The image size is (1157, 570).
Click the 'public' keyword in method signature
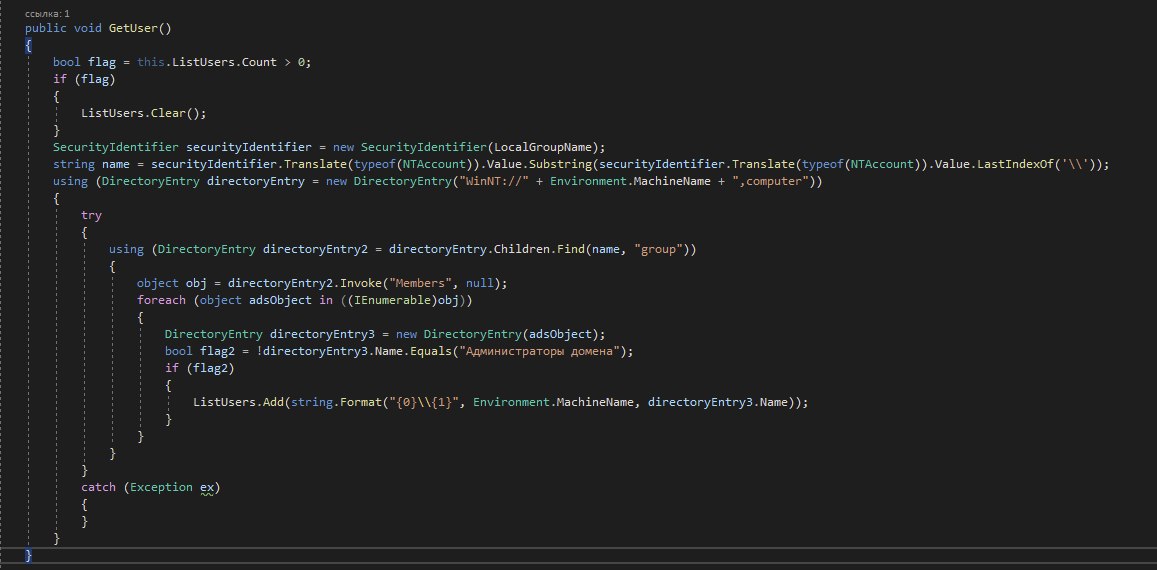[x=46, y=28]
